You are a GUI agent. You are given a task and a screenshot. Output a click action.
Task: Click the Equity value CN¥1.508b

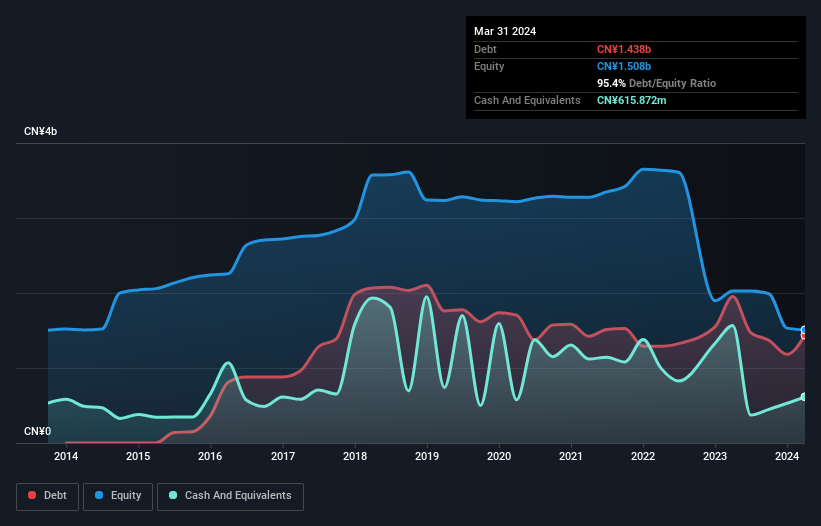point(624,66)
